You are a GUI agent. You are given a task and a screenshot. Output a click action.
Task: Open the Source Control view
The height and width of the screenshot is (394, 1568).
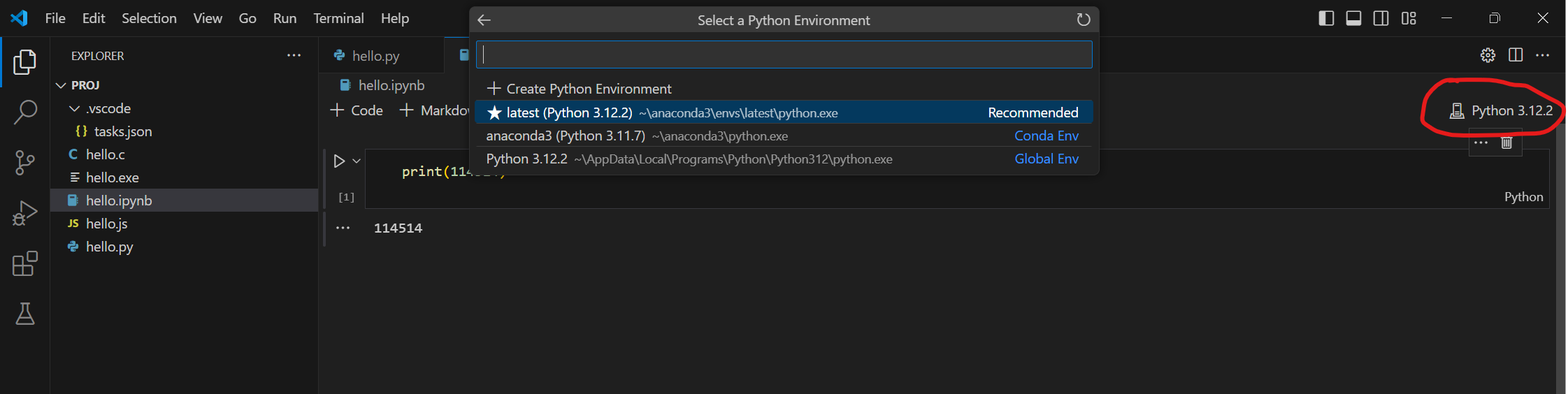(x=25, y=163)
